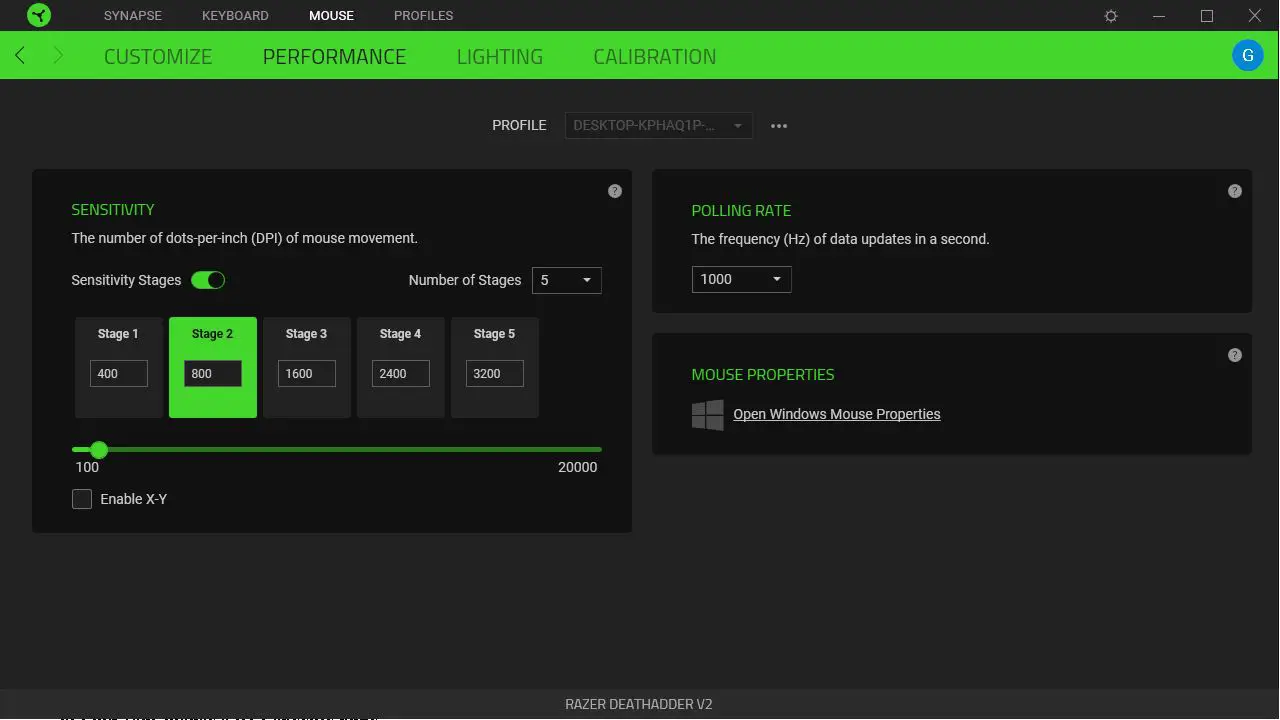Image resolution: width=1280 pixels, height=720 pixels.
Task: Open the Polling Rate help tooltip
Action: tap(1234, 190)
